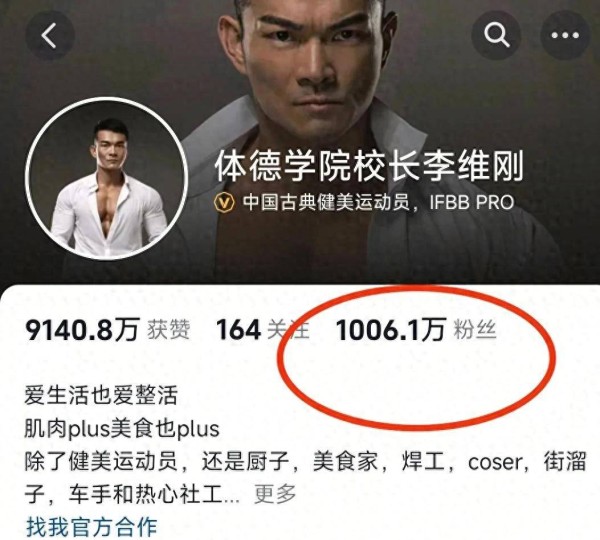Open the three-dot more options menu
Image resolution: width=600 pixels, height=540 pixels.
click(565, 35)
